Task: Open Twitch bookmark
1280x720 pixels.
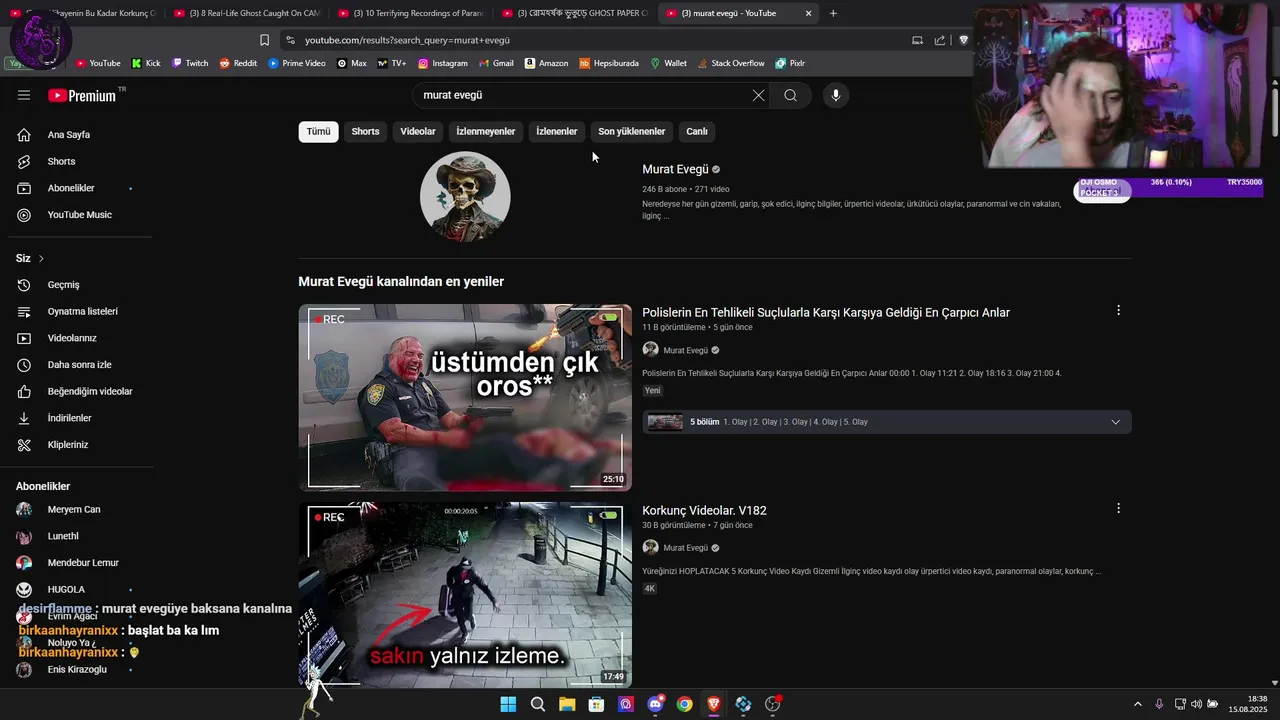Action: tap(190, 63)
